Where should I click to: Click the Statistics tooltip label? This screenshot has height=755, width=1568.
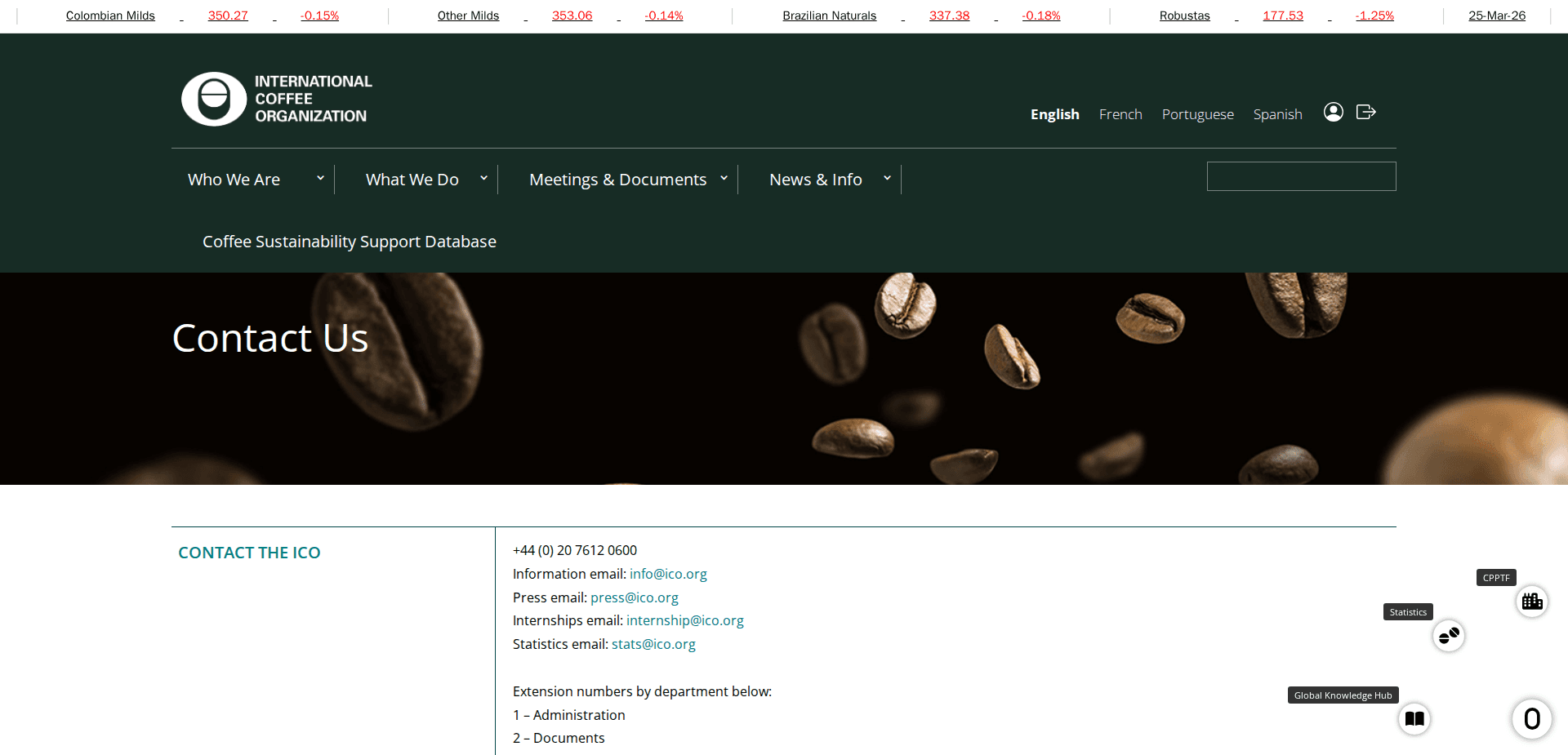pos(1407,611)
